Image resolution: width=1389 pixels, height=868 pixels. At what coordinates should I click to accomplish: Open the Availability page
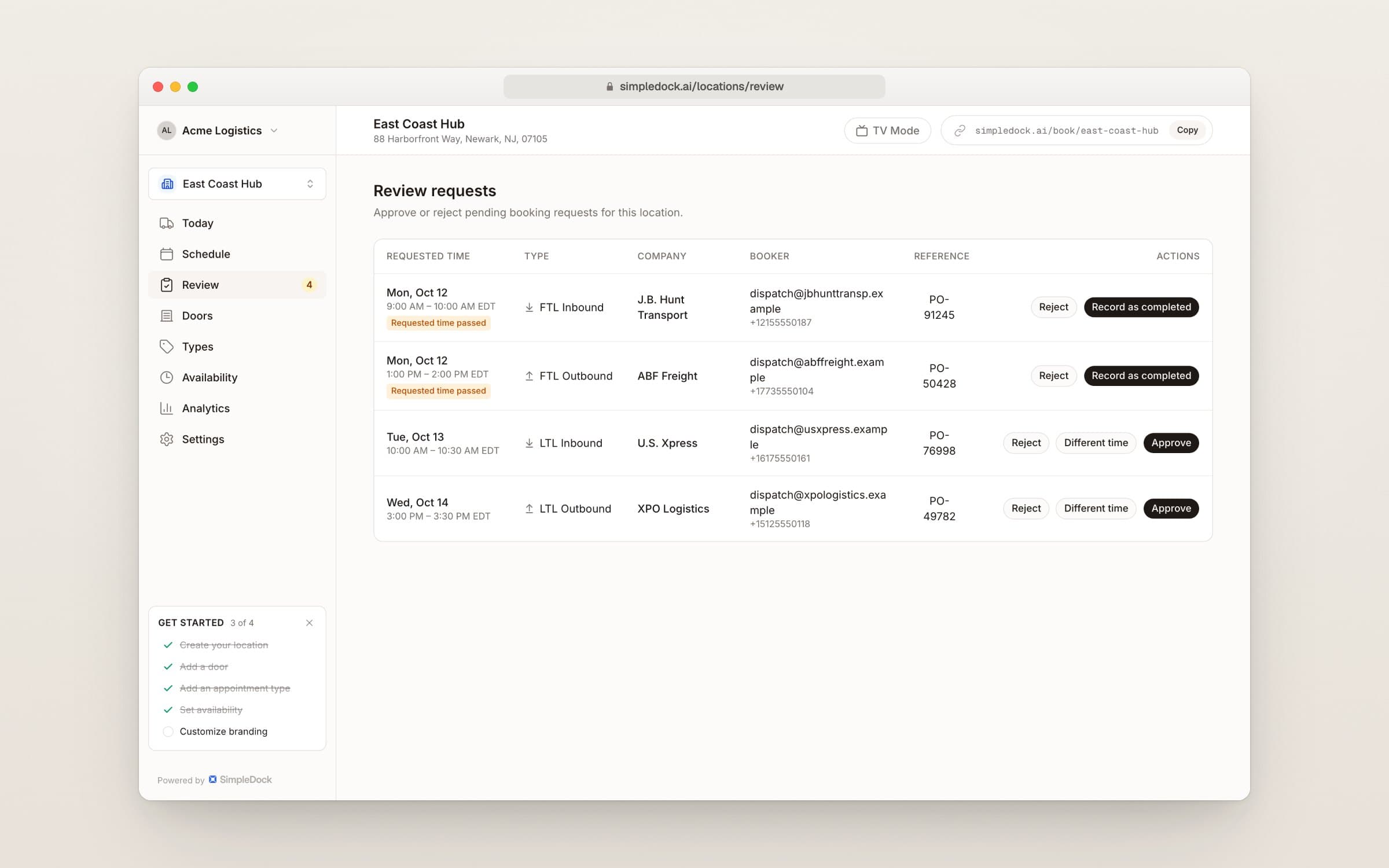237,377
